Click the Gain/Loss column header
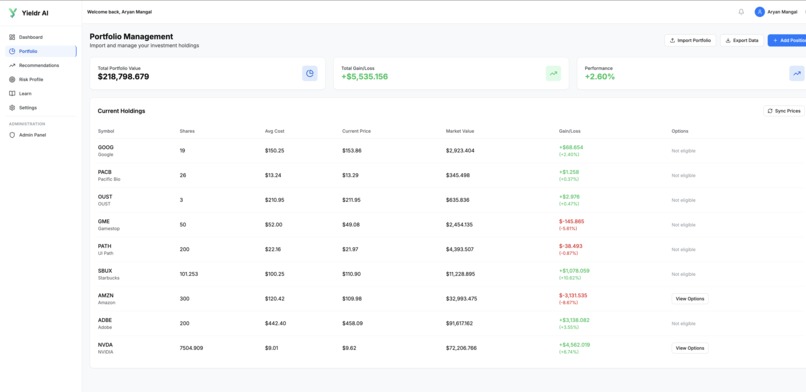 [x=570, y=131]
